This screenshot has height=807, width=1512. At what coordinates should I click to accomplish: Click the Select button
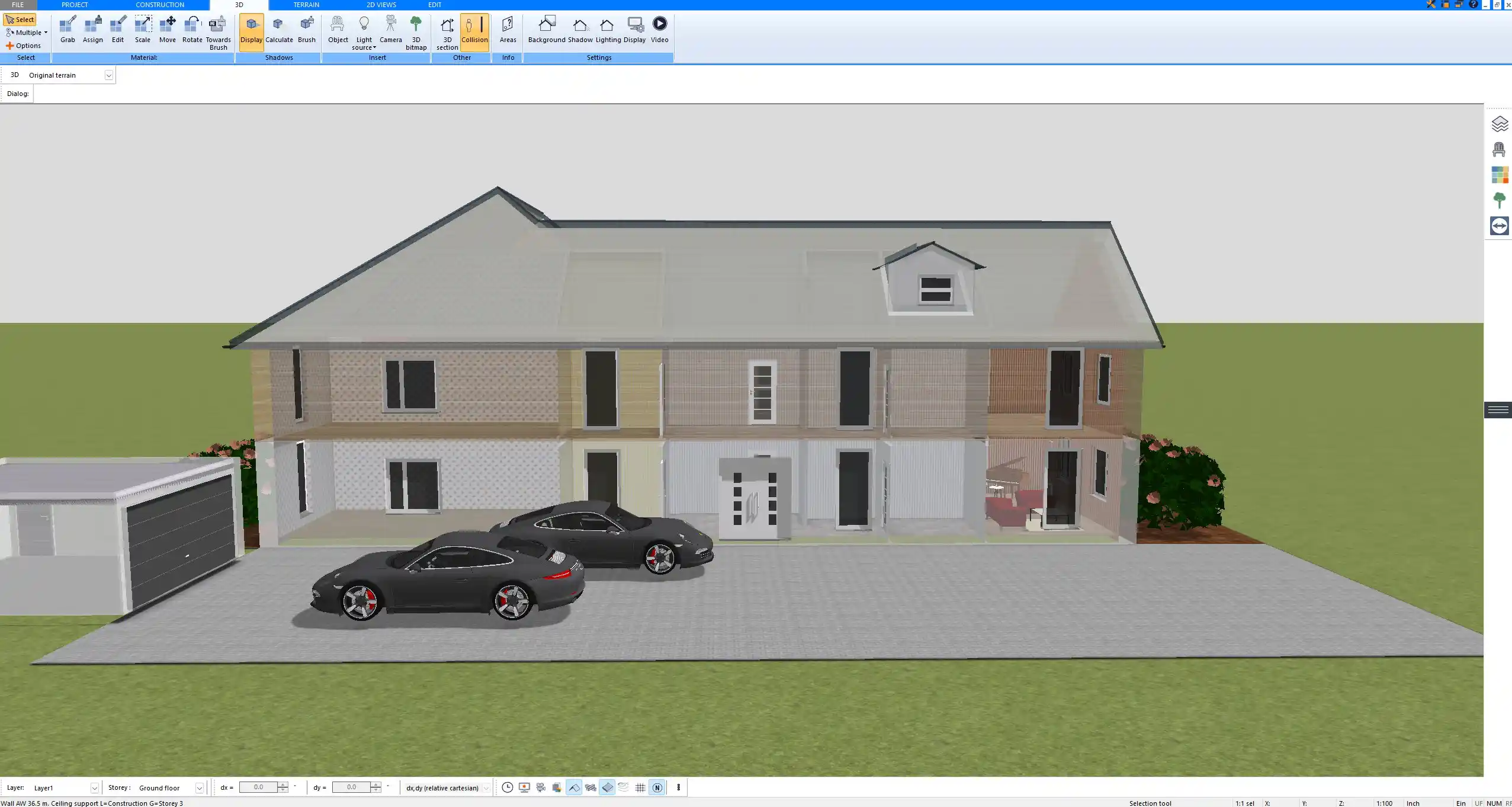pos(20,19)
